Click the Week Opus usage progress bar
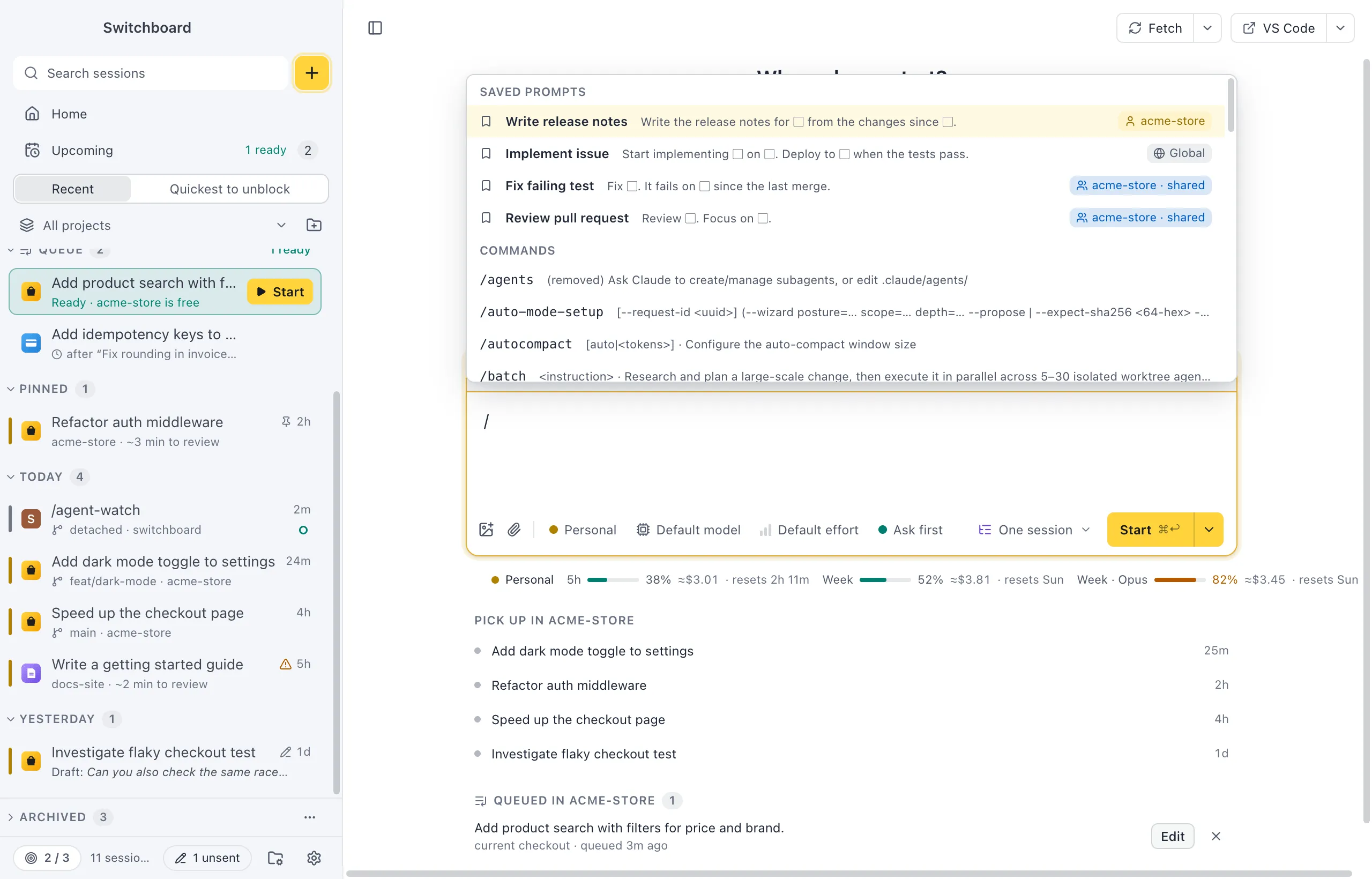This screenshot has width=1372, height=879. click(x=1179, y=580)
